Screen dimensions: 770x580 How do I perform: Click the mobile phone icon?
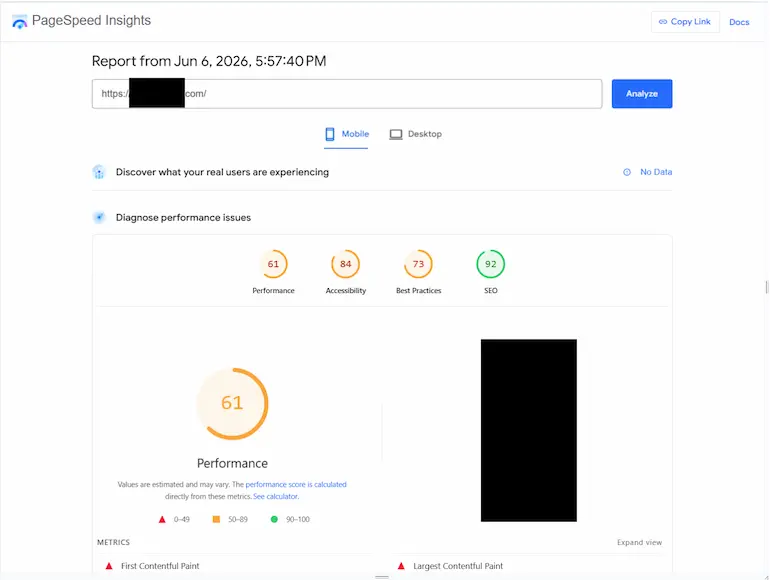[x=330, y=134]
